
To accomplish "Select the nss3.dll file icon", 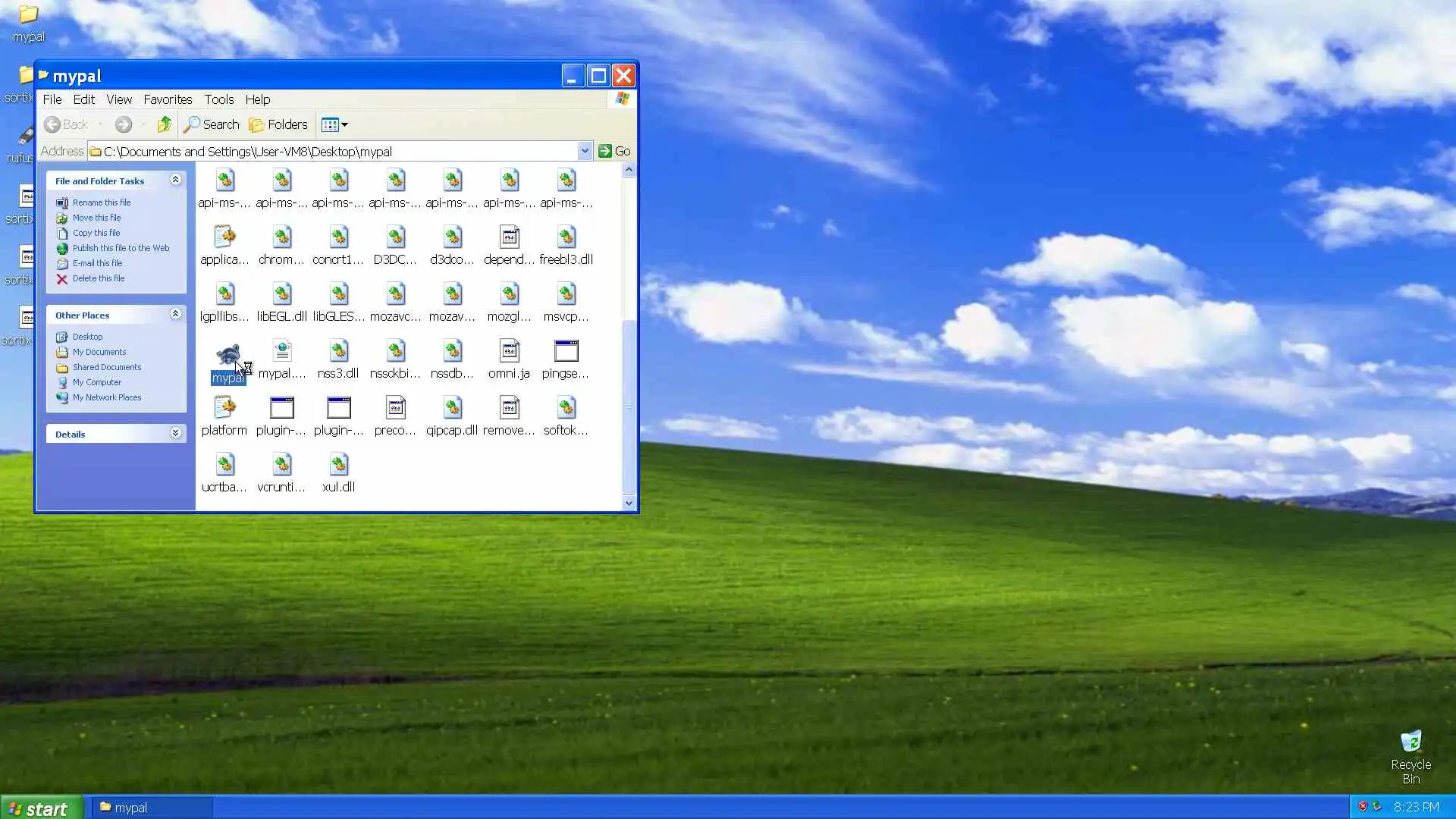I will tap(338, 351).
